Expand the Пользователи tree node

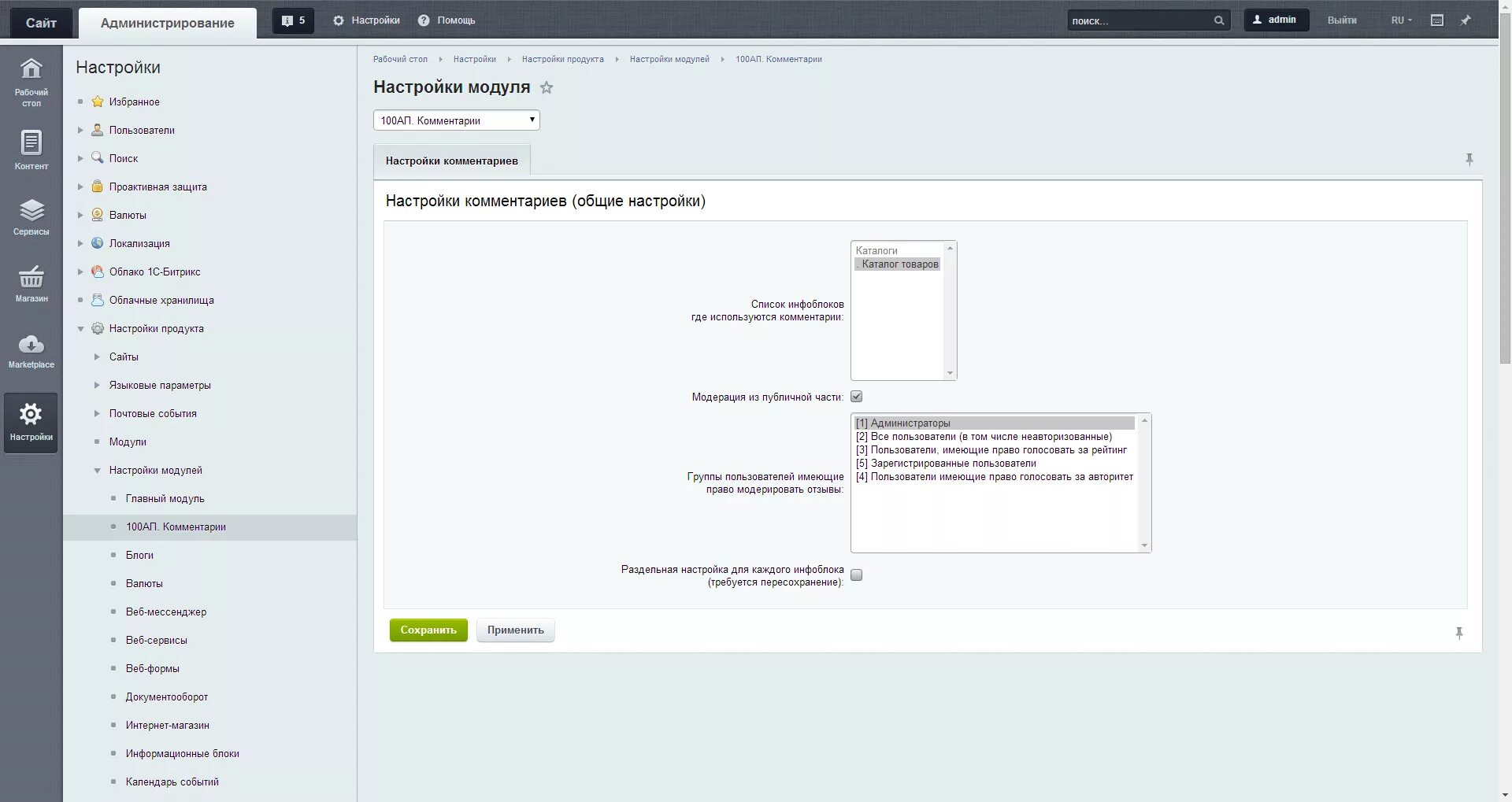80,130
